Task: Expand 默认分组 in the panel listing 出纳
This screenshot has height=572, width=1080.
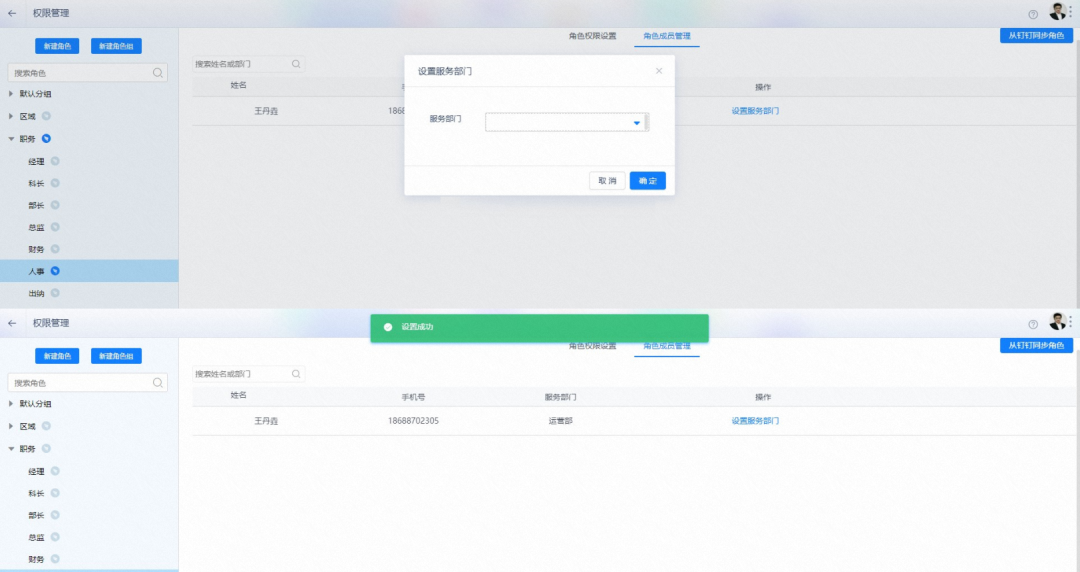Action: (11, 94)
